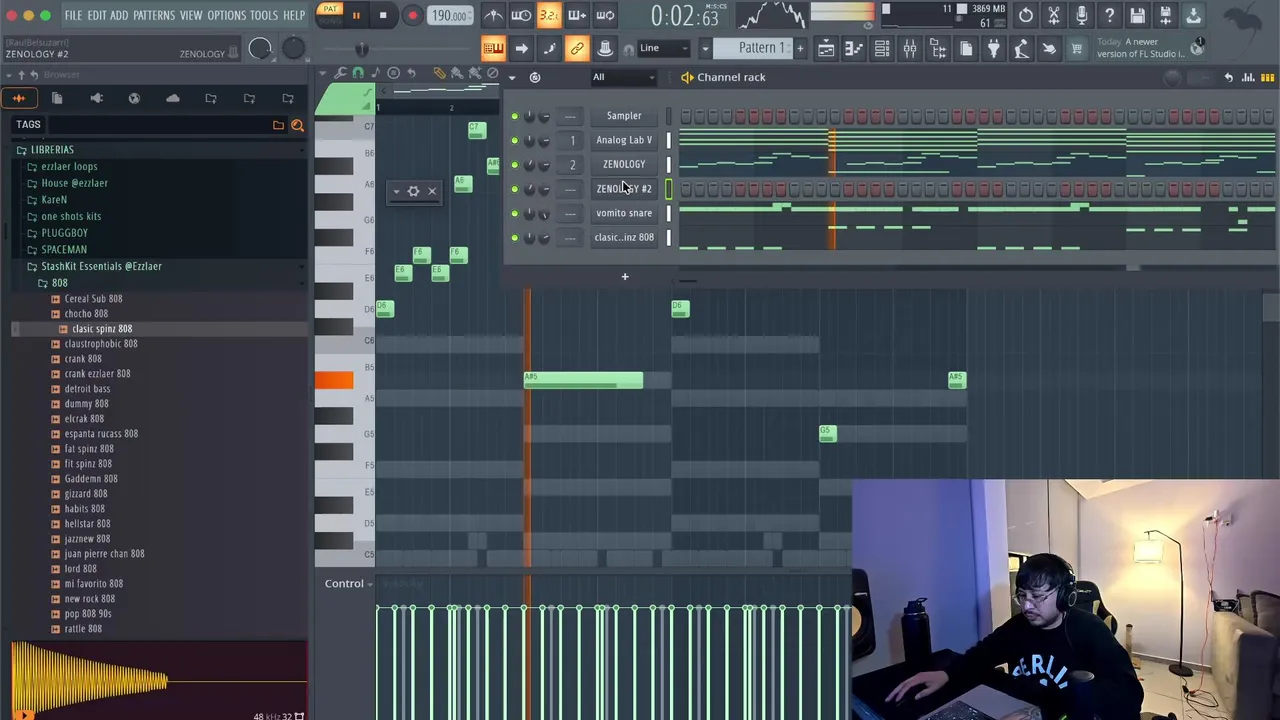Open the audio editor scissors icon
The height and width of the screenshot is (720, 1280).
point(1054,16)
